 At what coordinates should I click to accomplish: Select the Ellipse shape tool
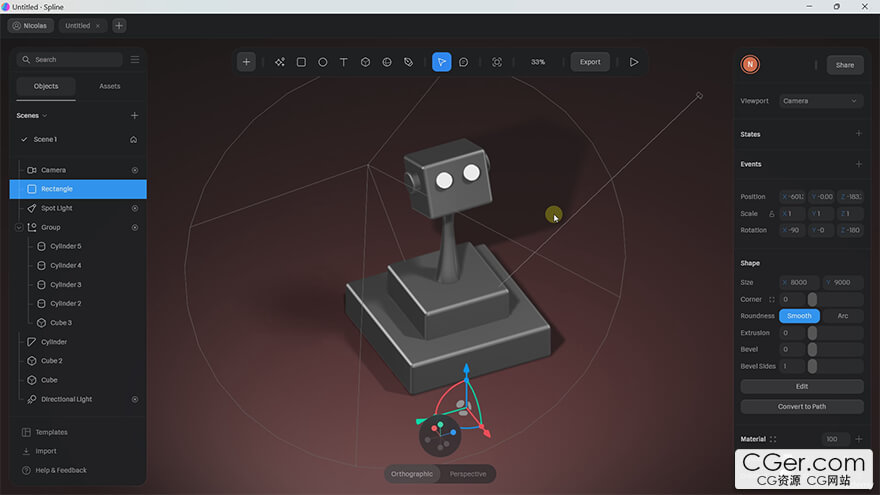[x=322, y=62]
